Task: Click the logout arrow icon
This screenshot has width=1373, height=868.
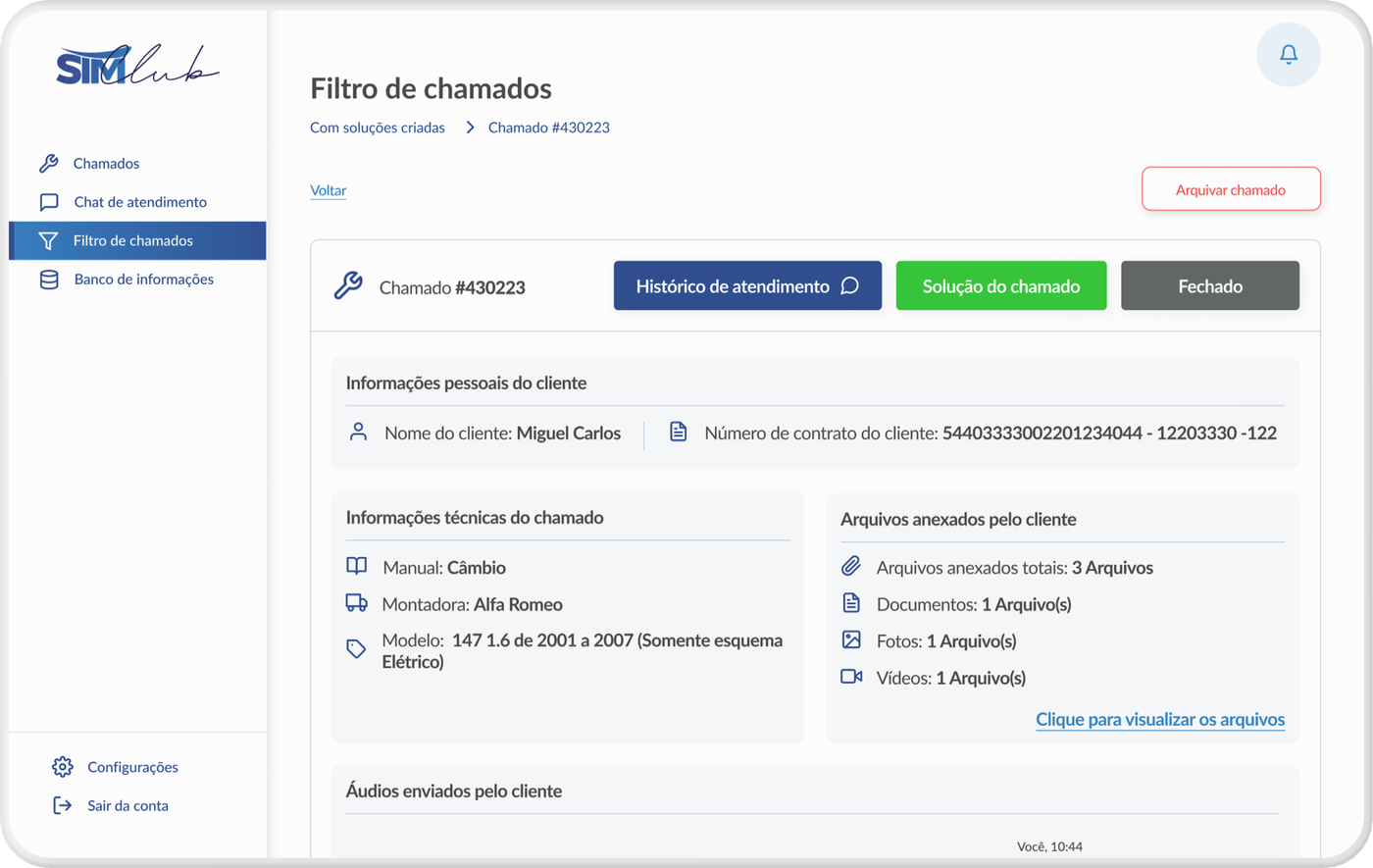Action: (63, 805)
